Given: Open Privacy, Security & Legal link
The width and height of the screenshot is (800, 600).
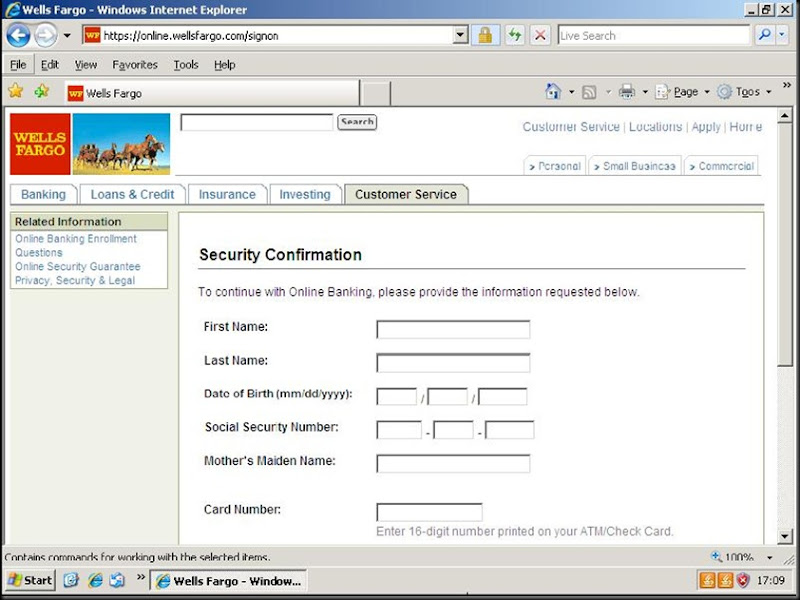Looking at the screenshot, I should click(75, 280).
